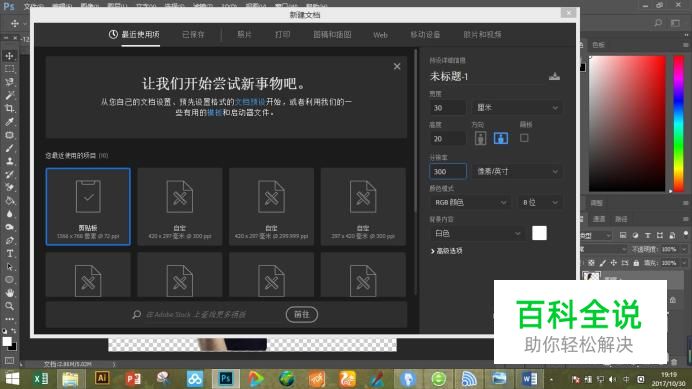Click the Adobe Stock search field
The image size is (692, 389).
coord(212,314)
